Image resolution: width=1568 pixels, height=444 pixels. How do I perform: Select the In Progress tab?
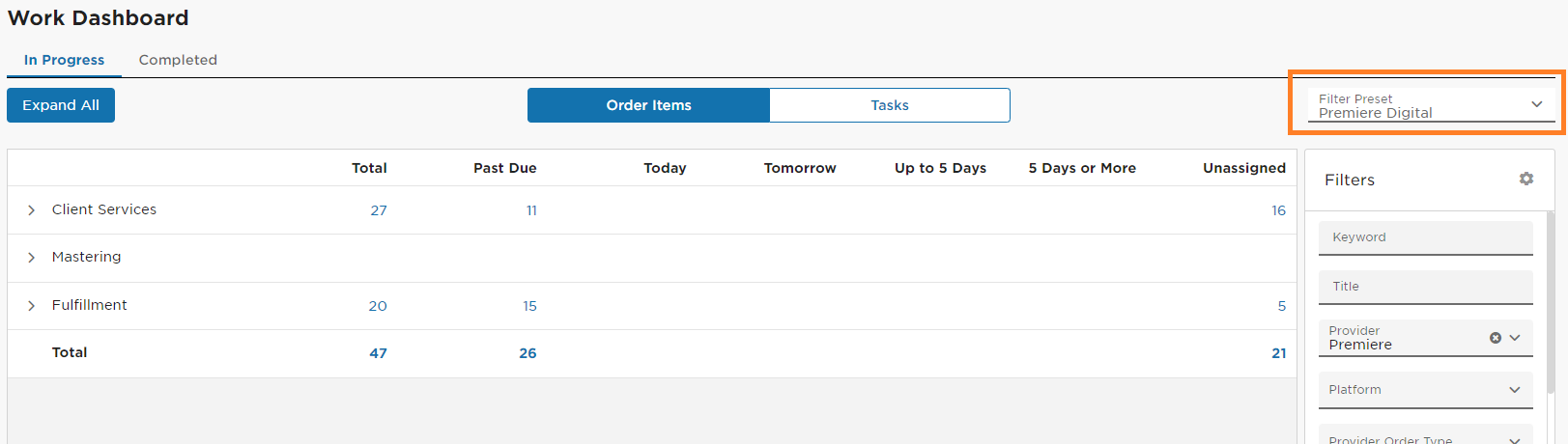[64, 60]
